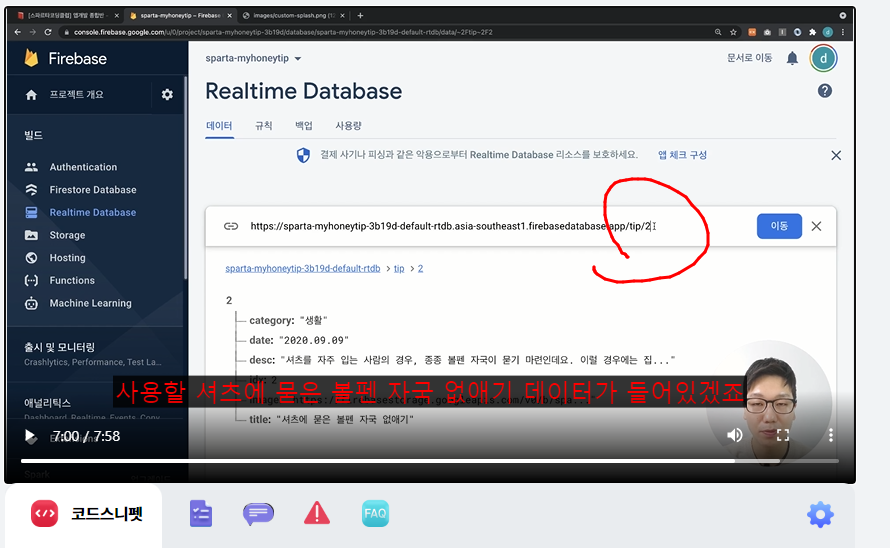
Task: Enter video fullscreen mode
Action: click(x=783, y=435)
